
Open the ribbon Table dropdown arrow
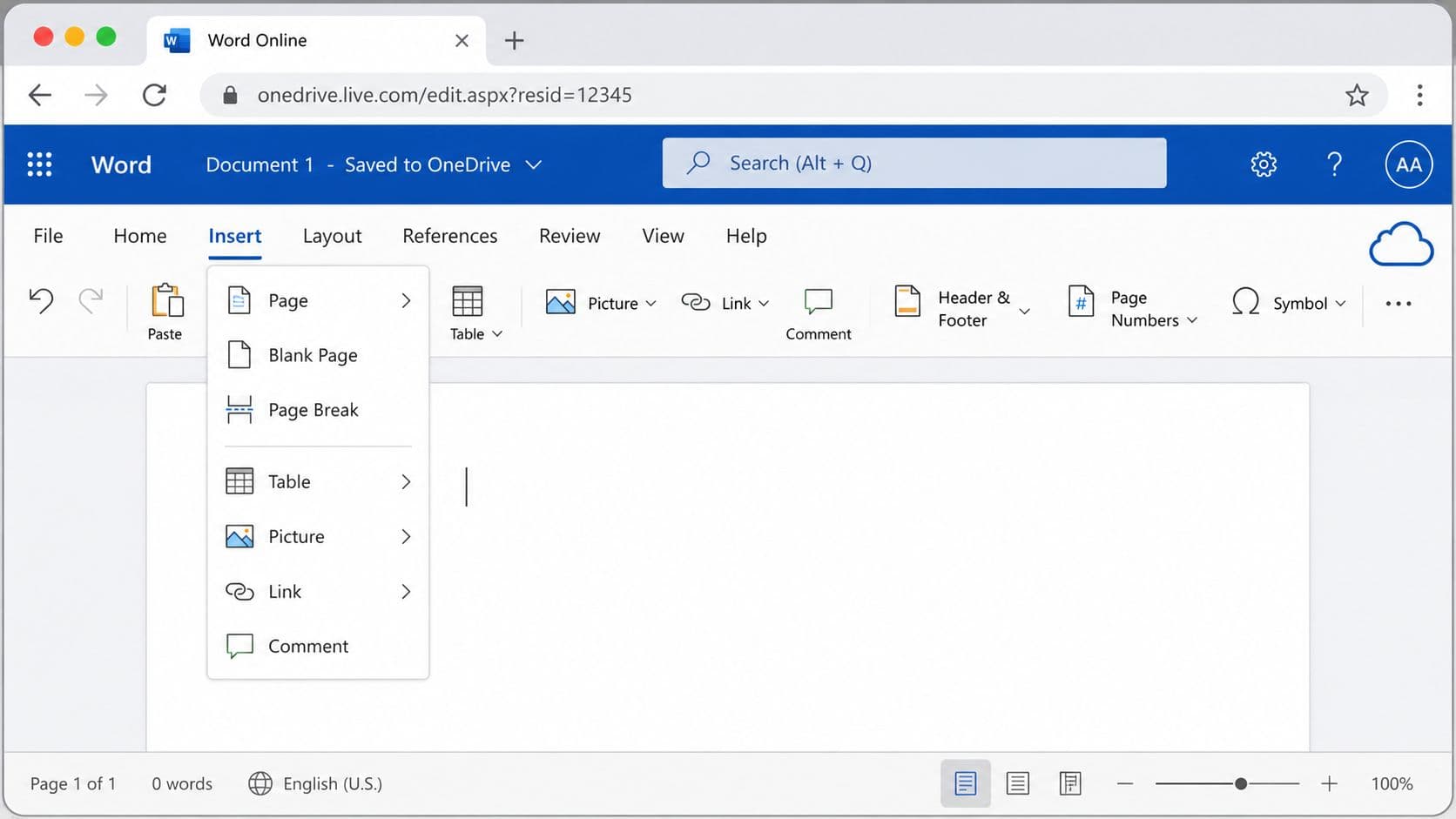click(497, 334)
